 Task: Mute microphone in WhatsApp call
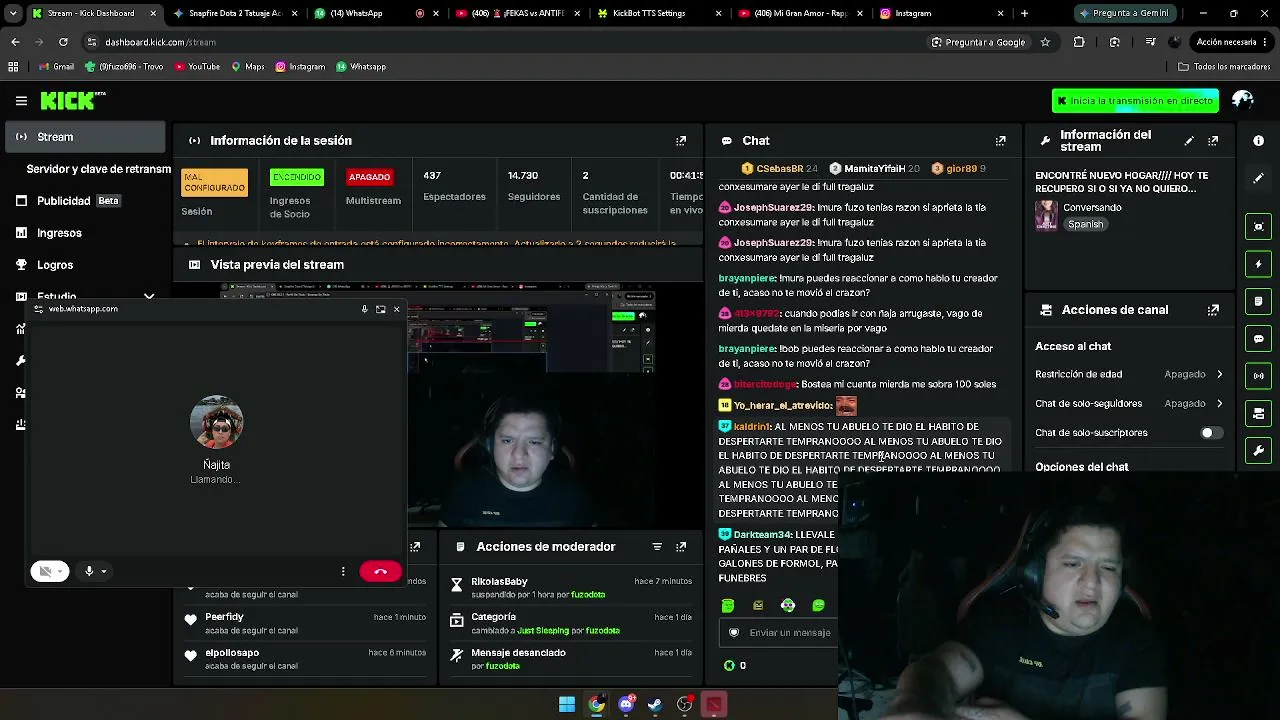88,571
